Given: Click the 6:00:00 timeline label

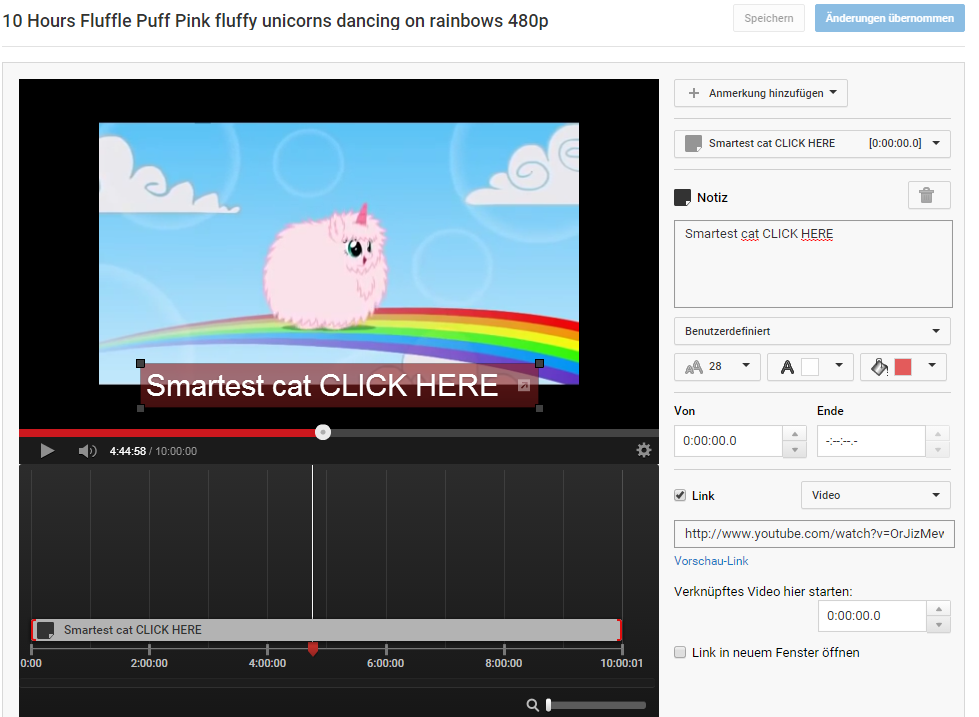Looking at the screenshot, I should (x=385, y=663).
